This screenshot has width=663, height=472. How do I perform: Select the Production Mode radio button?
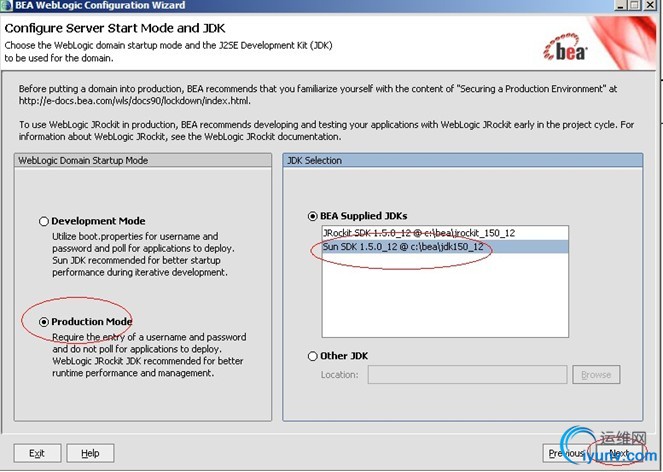tap(44, 322)
